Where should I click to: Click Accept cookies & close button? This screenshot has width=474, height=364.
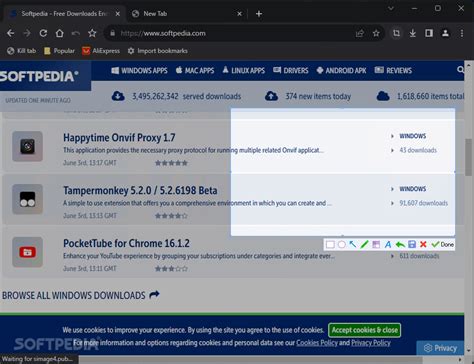pyautogui.click(x=365, y=330)
